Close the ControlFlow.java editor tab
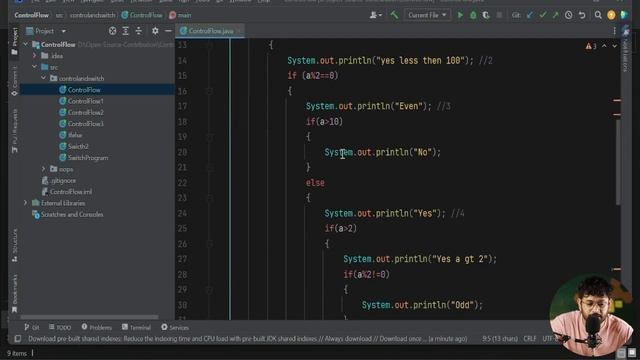This screenshot has width=640, height=360. pos(239,31)
